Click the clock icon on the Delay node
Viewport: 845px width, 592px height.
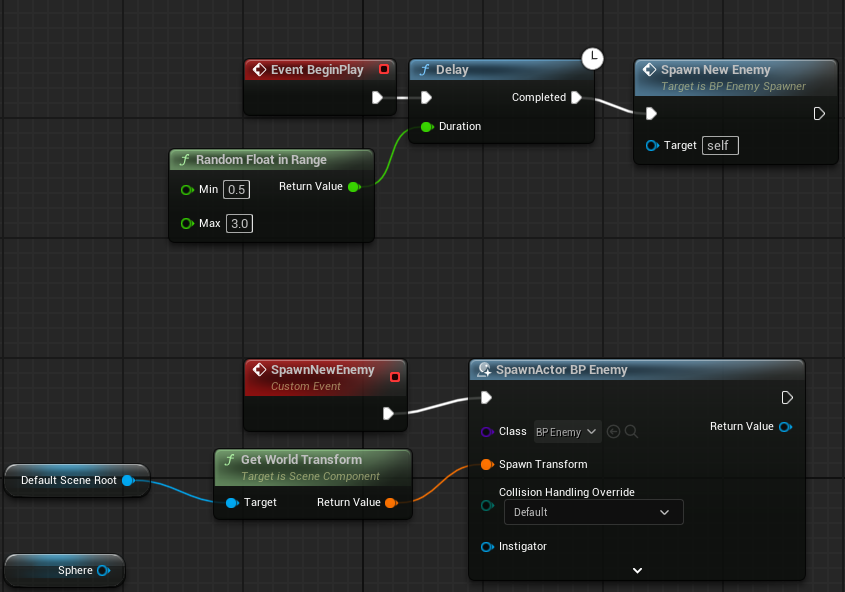point(593,59)
